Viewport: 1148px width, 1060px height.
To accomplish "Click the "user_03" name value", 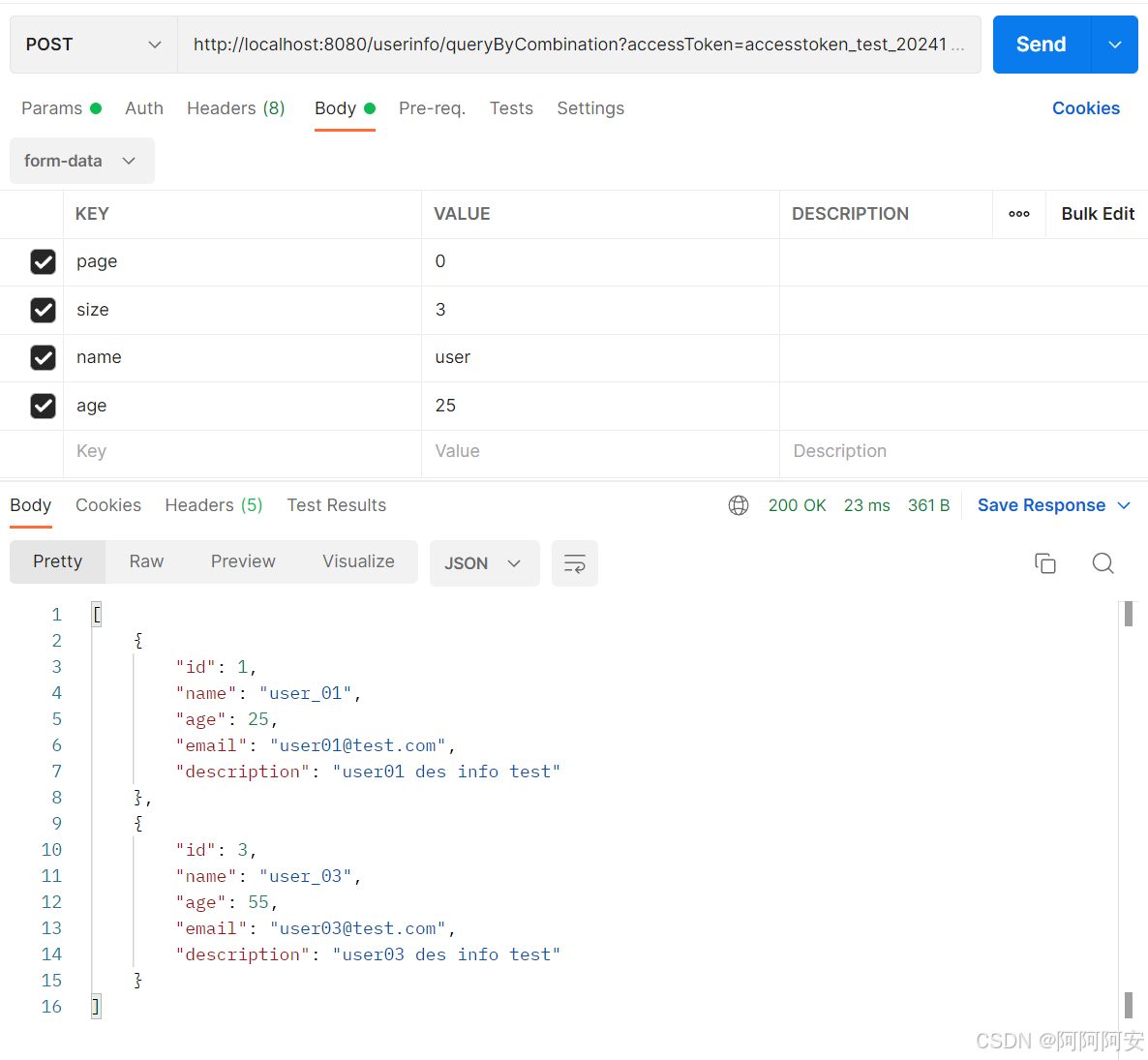I will [305, 876].
